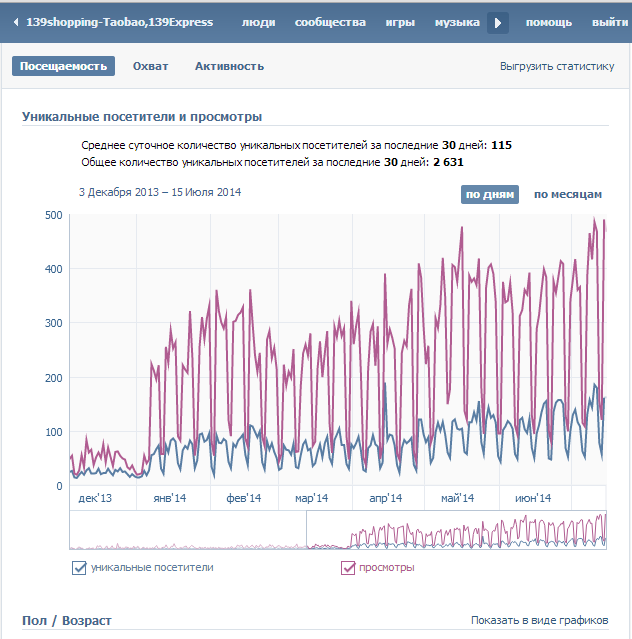Viewport: 632px width, 639px height.
Task: Click the selected range in overview mini-chart
Action: click(x=455, y=530)
